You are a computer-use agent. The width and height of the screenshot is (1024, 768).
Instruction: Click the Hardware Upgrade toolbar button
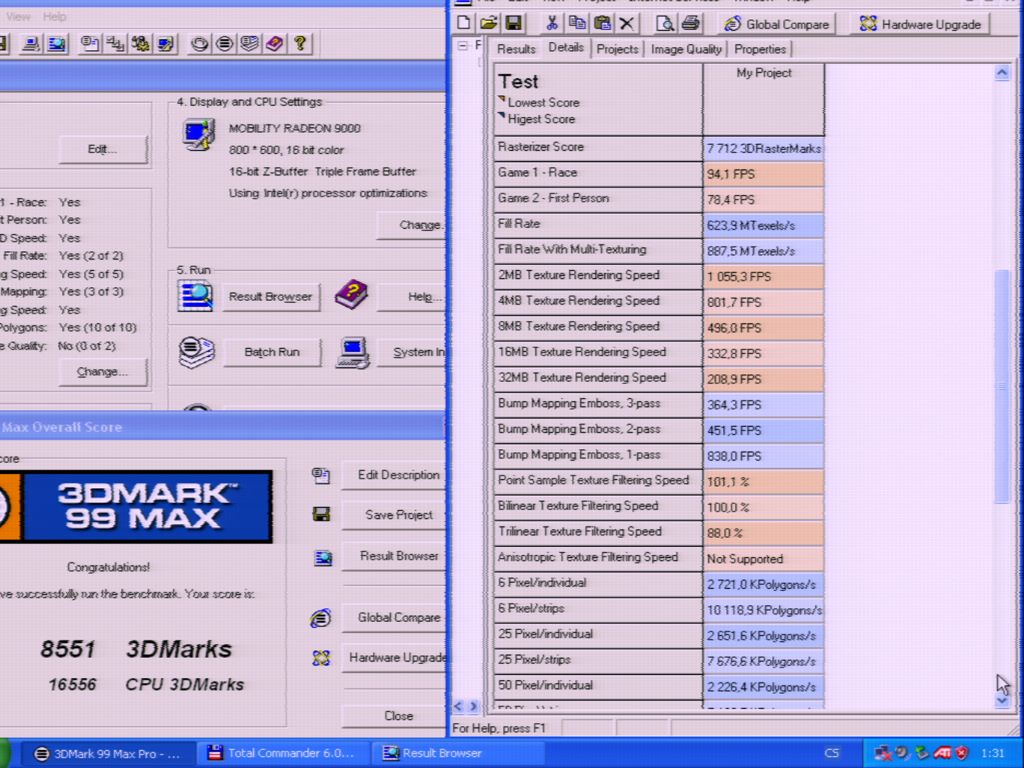(920, 24)
